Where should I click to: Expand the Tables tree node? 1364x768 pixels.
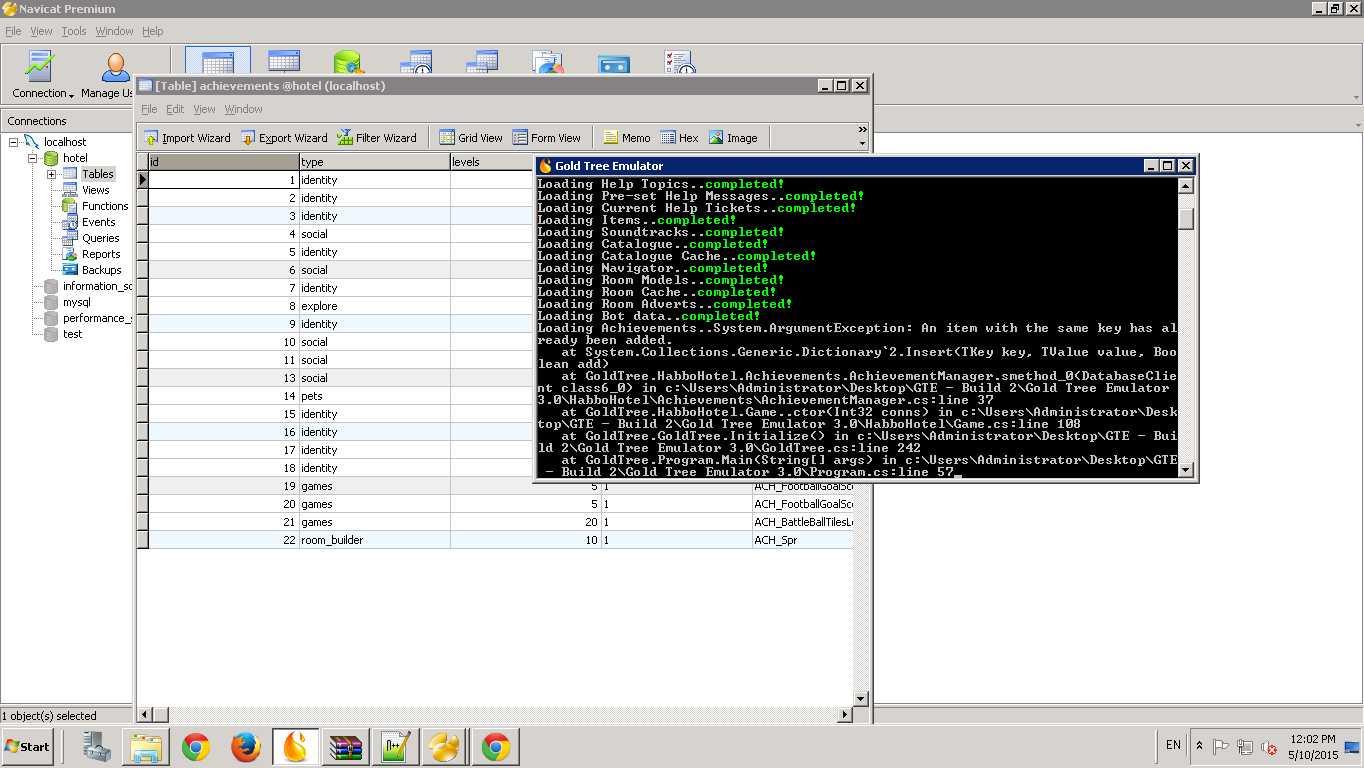tap(51, 174)
